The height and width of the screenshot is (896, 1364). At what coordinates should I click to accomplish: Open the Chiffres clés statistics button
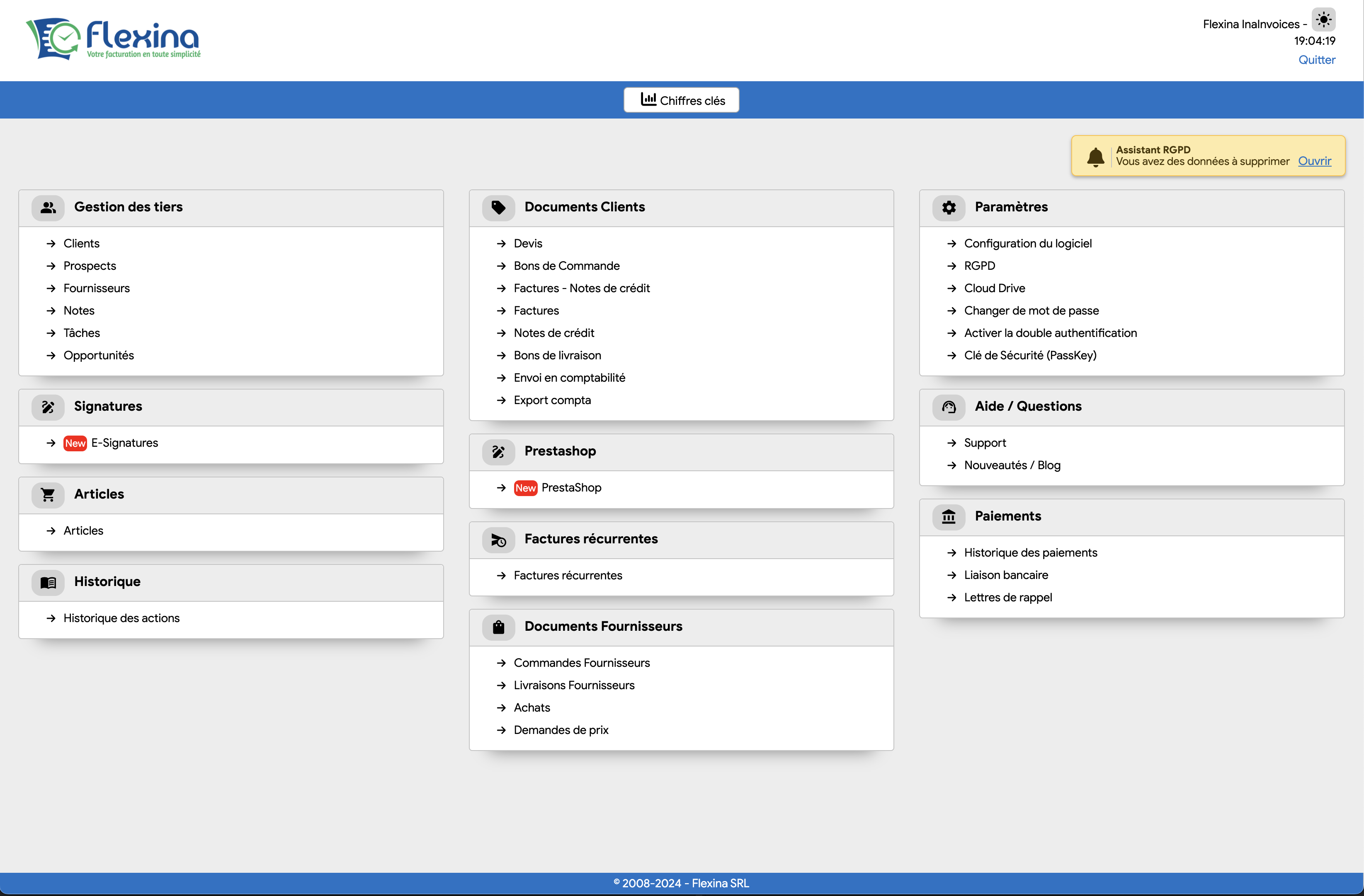tap(682, 100)
